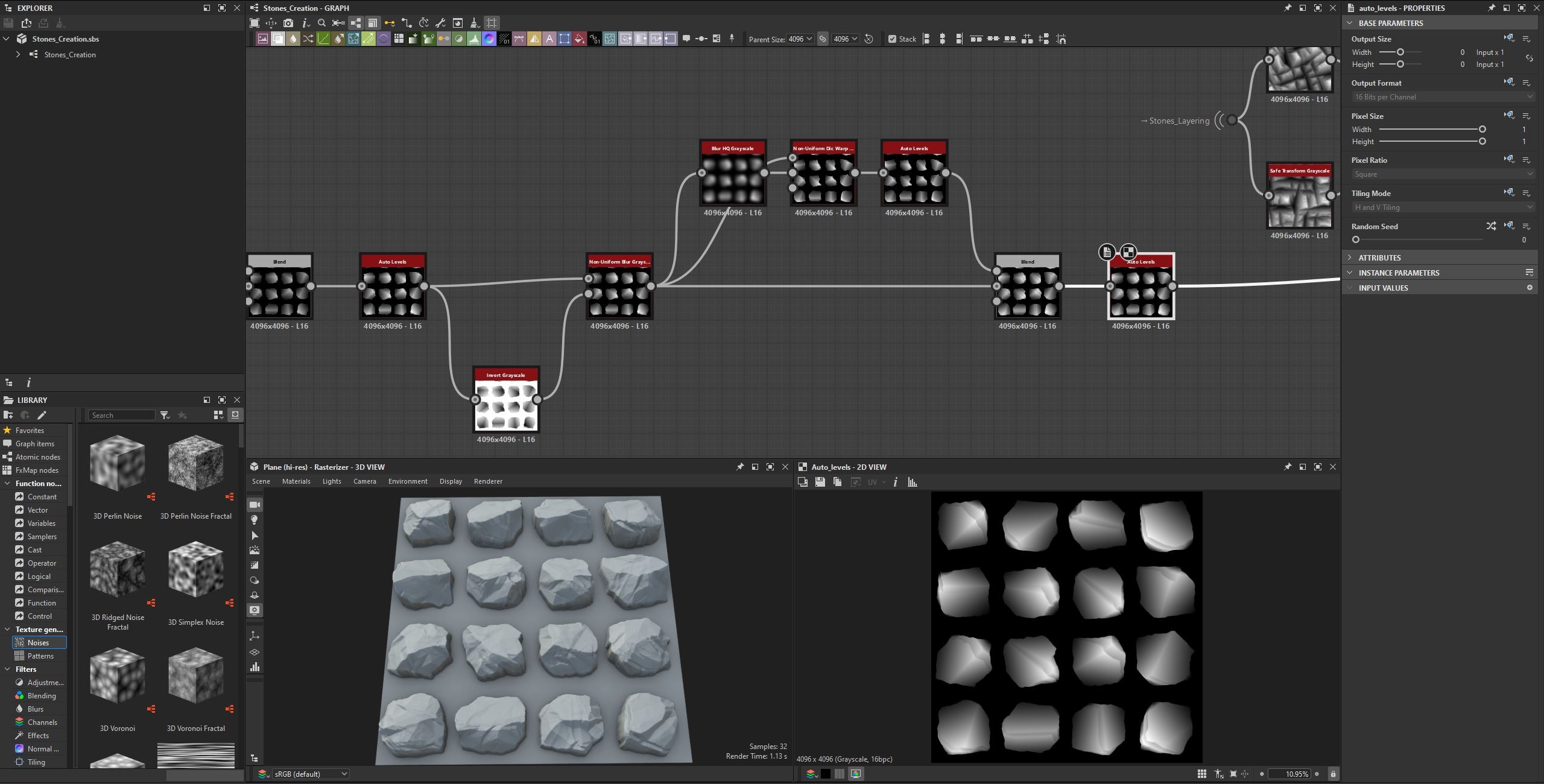Screen dimensions: 1544x784
Task: Click the wrench tools icon in graph toolbar
Action: pos(440,23)
